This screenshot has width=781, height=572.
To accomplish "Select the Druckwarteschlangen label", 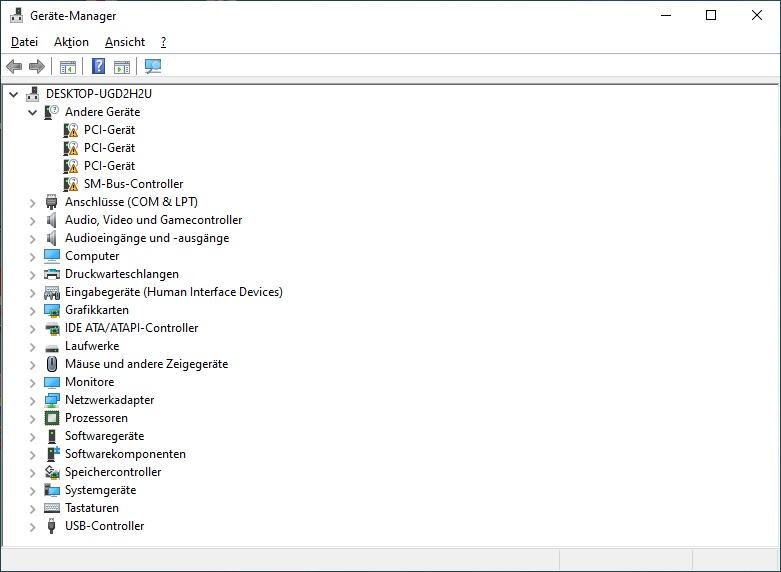I will point(122,274).
